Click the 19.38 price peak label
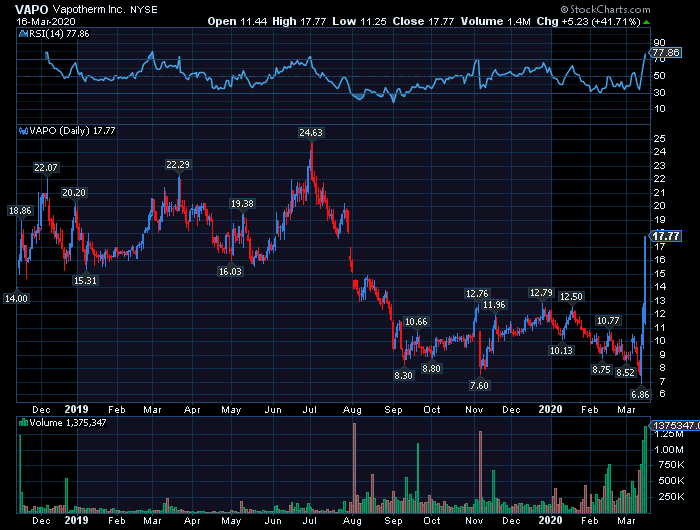Viewport: 700px width, 530px height. (x=242, y=204)
